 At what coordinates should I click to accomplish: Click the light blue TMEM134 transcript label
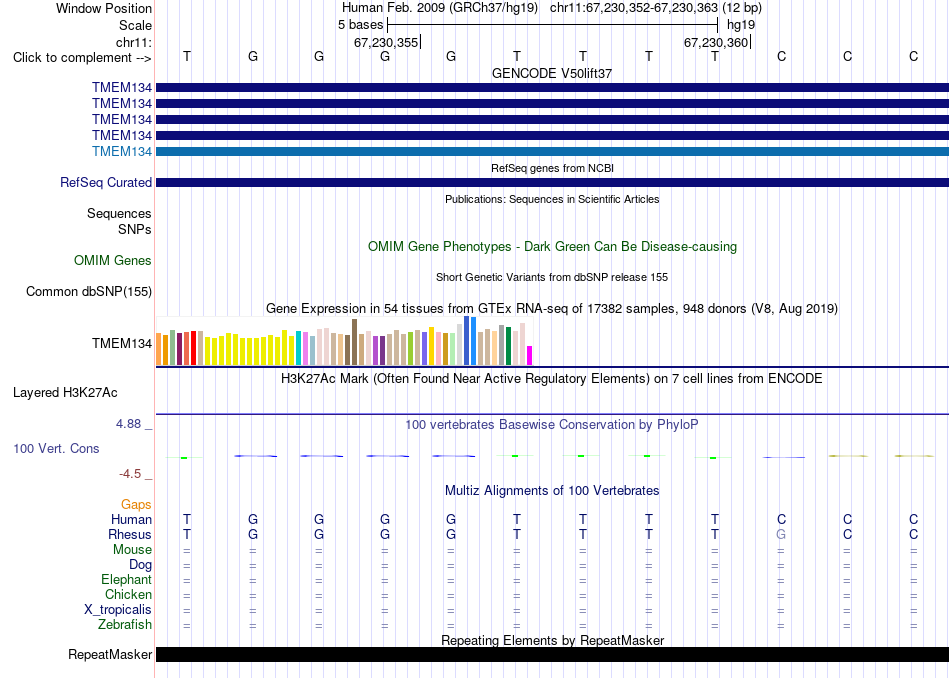tap(122, 151)
